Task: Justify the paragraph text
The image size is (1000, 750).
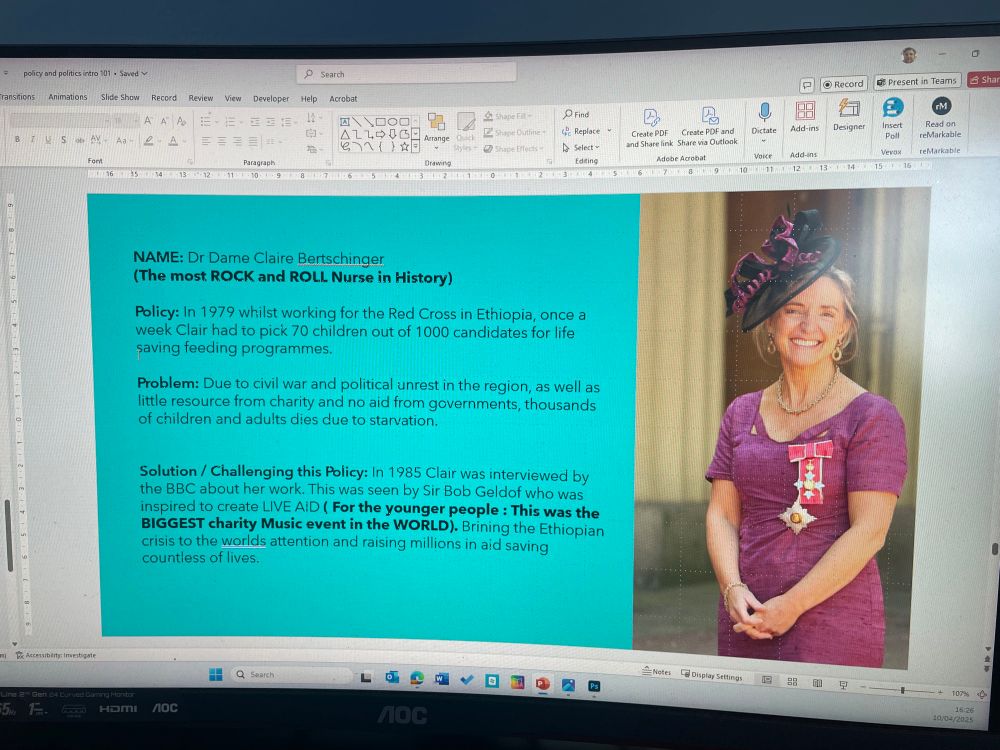Action: pyautogui.click(x=253, y=142)
